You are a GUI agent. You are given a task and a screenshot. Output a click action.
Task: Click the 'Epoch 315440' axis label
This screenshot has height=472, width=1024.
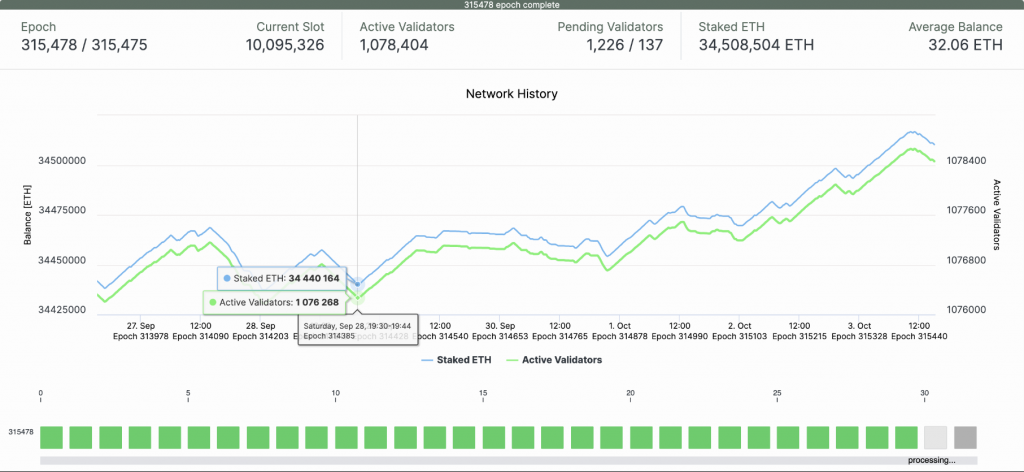coord(919,336)
